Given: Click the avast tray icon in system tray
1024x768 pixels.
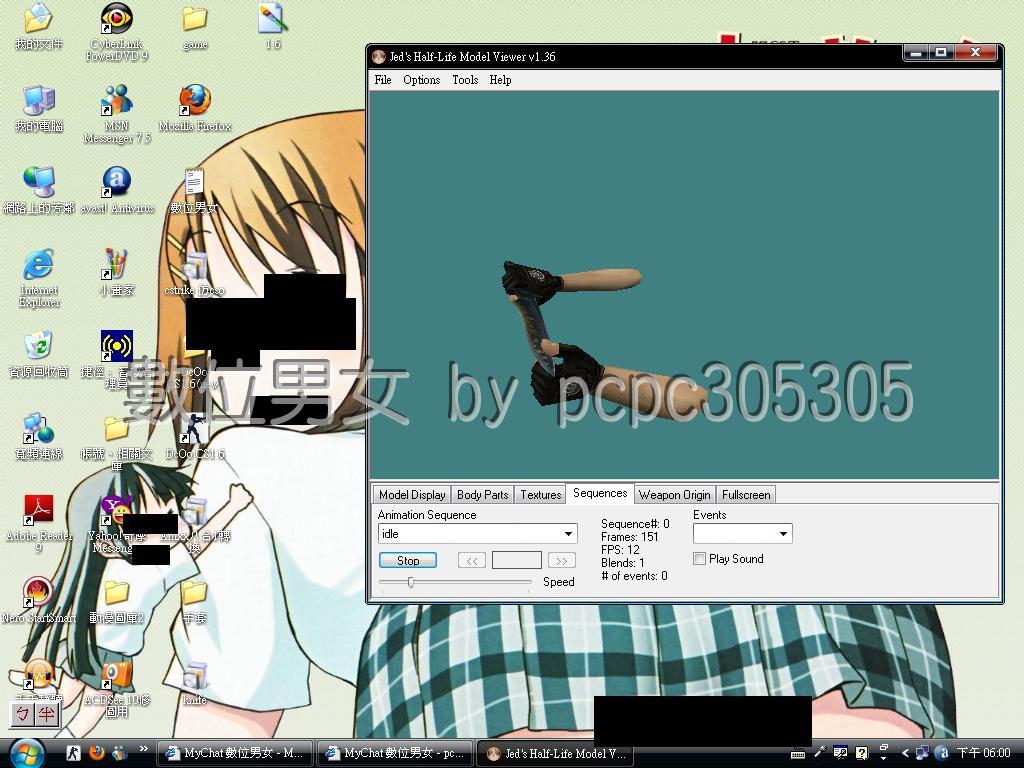Looking at the screenshot, I should coord(941,753).
